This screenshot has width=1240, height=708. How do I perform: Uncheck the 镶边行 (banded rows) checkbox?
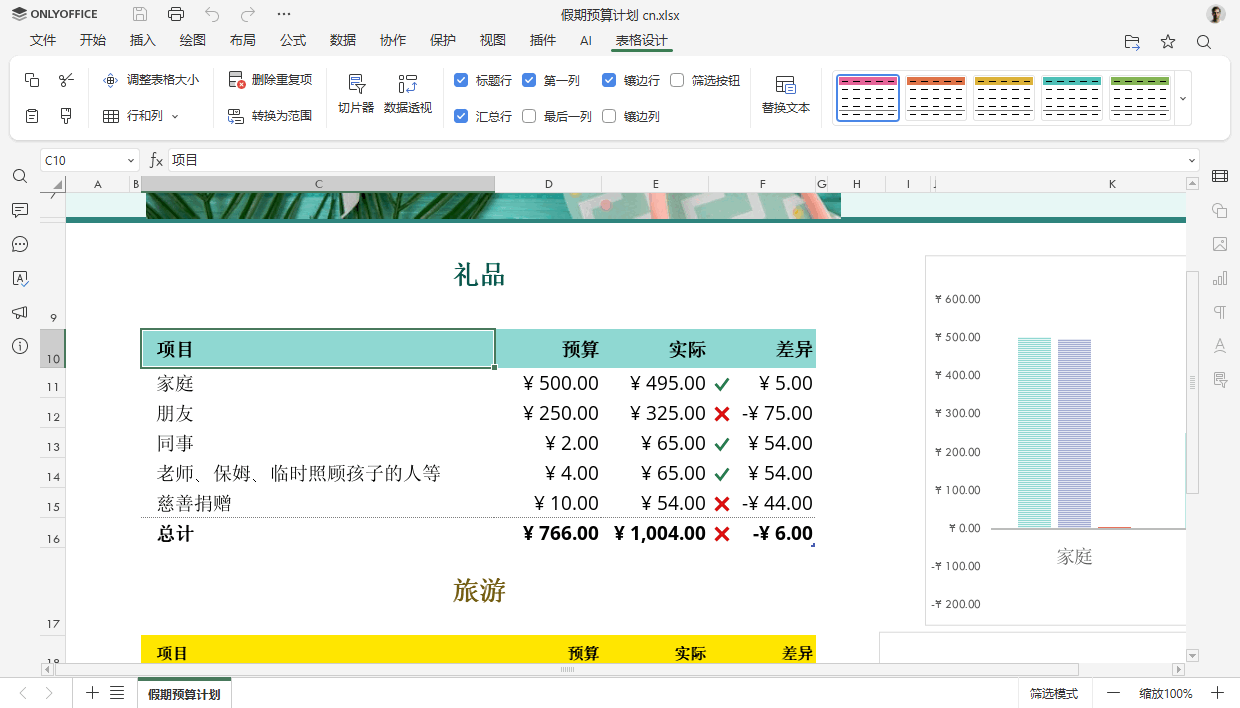[609, 81]
